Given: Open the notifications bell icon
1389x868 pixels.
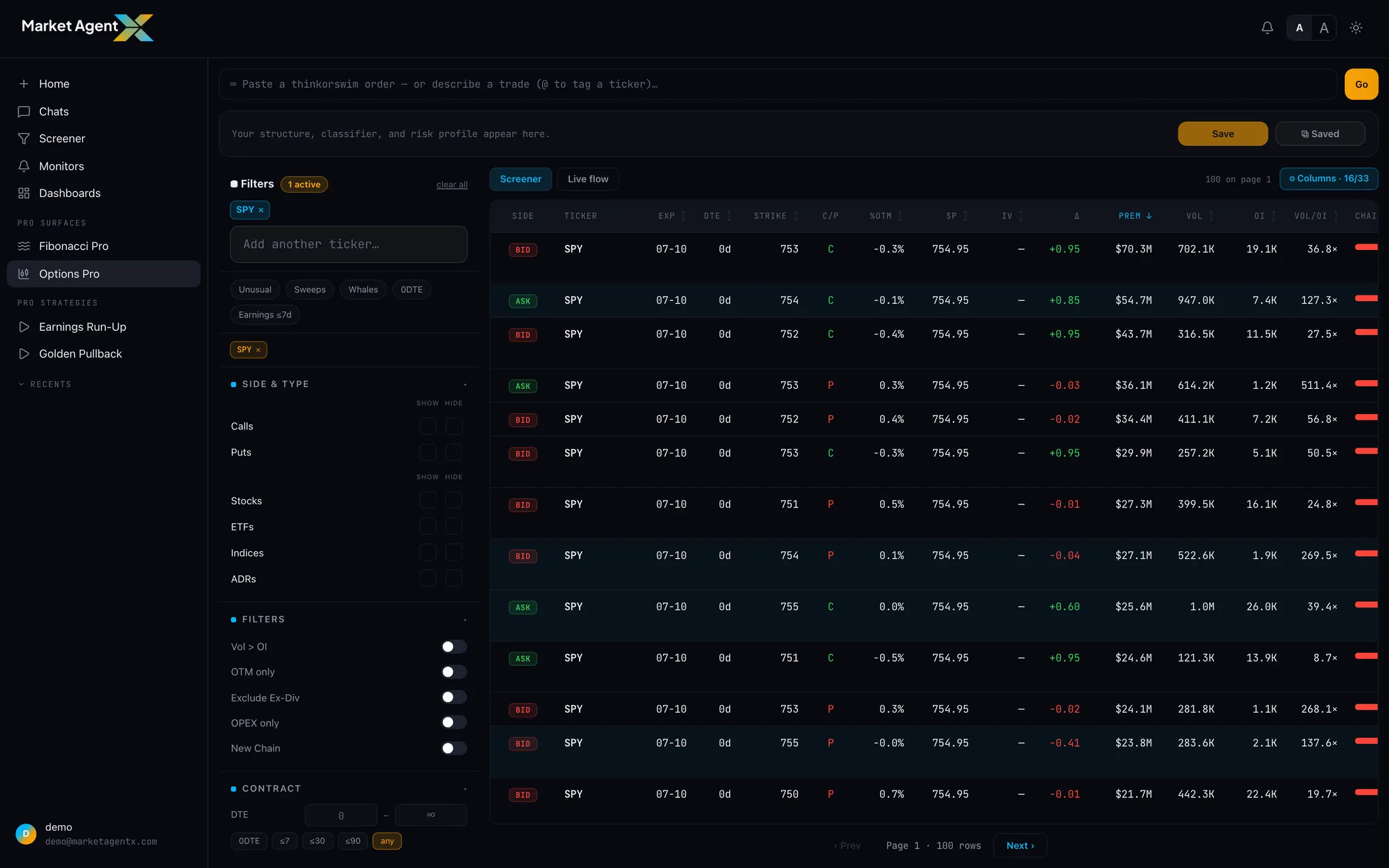Looking at the screenshot, I should click(x=1267, y=28).
